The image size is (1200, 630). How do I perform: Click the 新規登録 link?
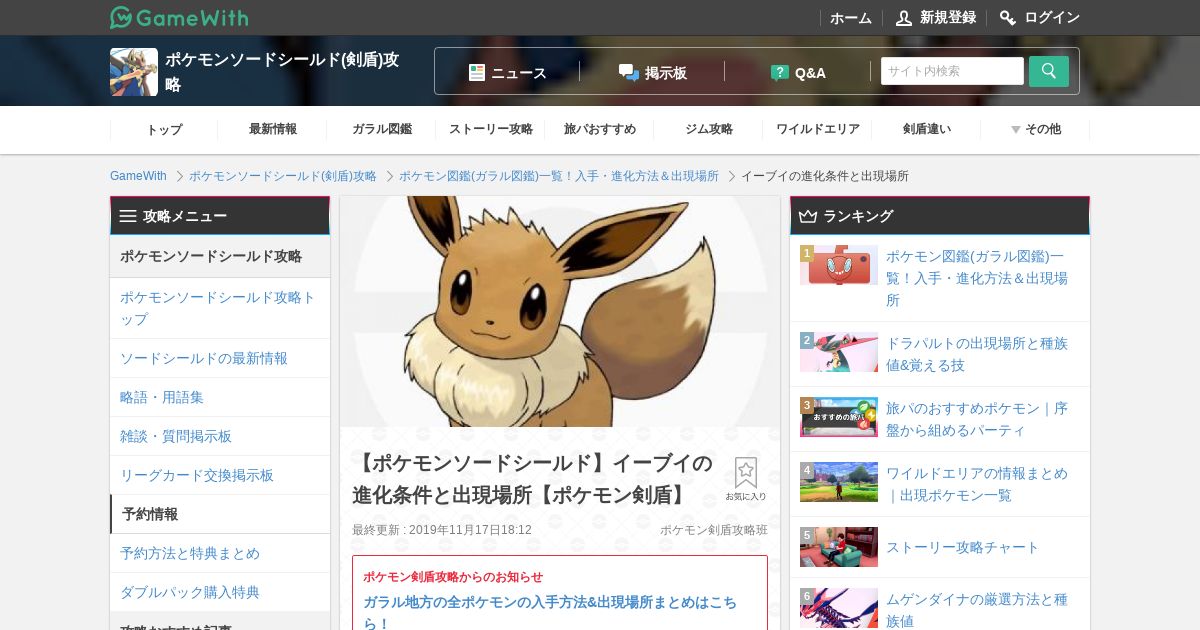click(x=948, y=18)
